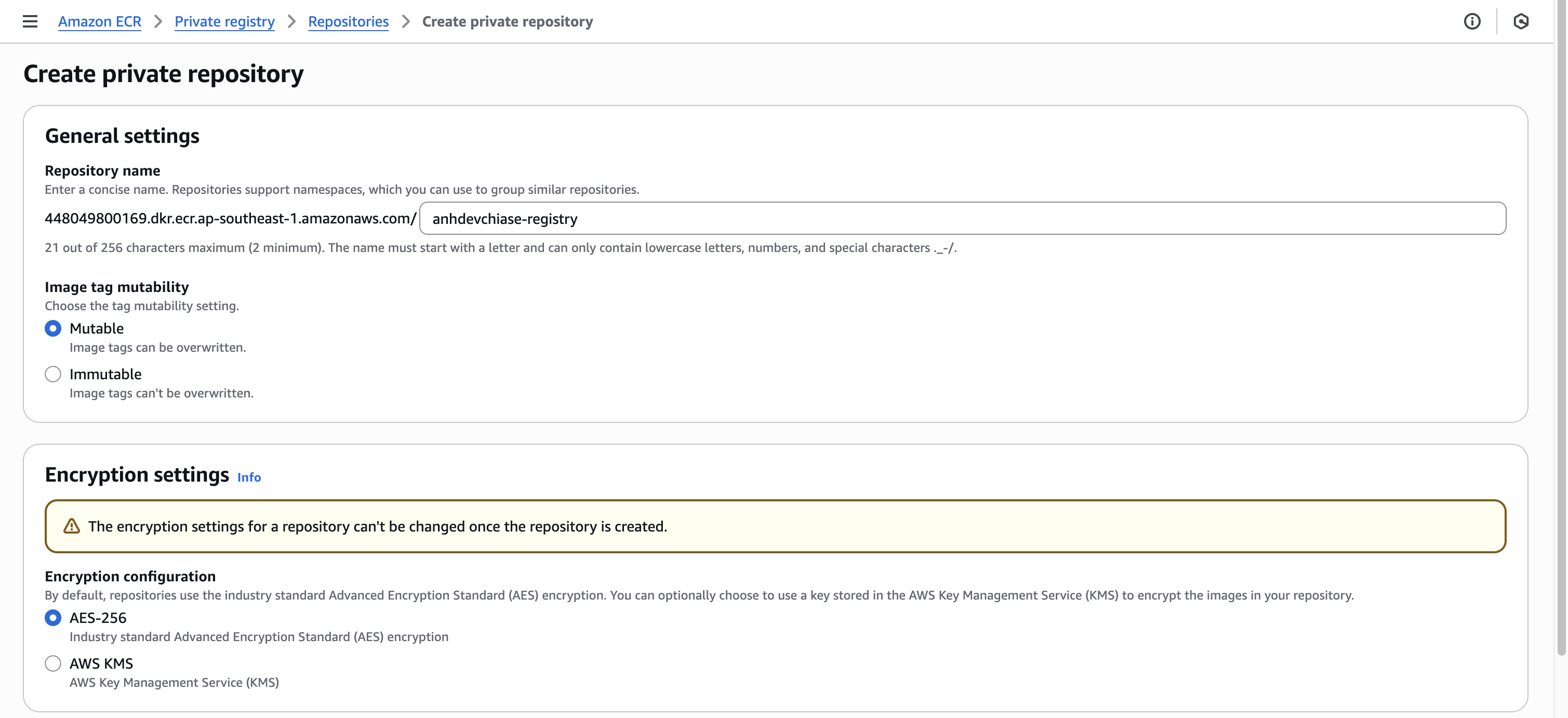Open the Repositories breadcrumb link
The image size is (1568, 718).
pos(348,21)
